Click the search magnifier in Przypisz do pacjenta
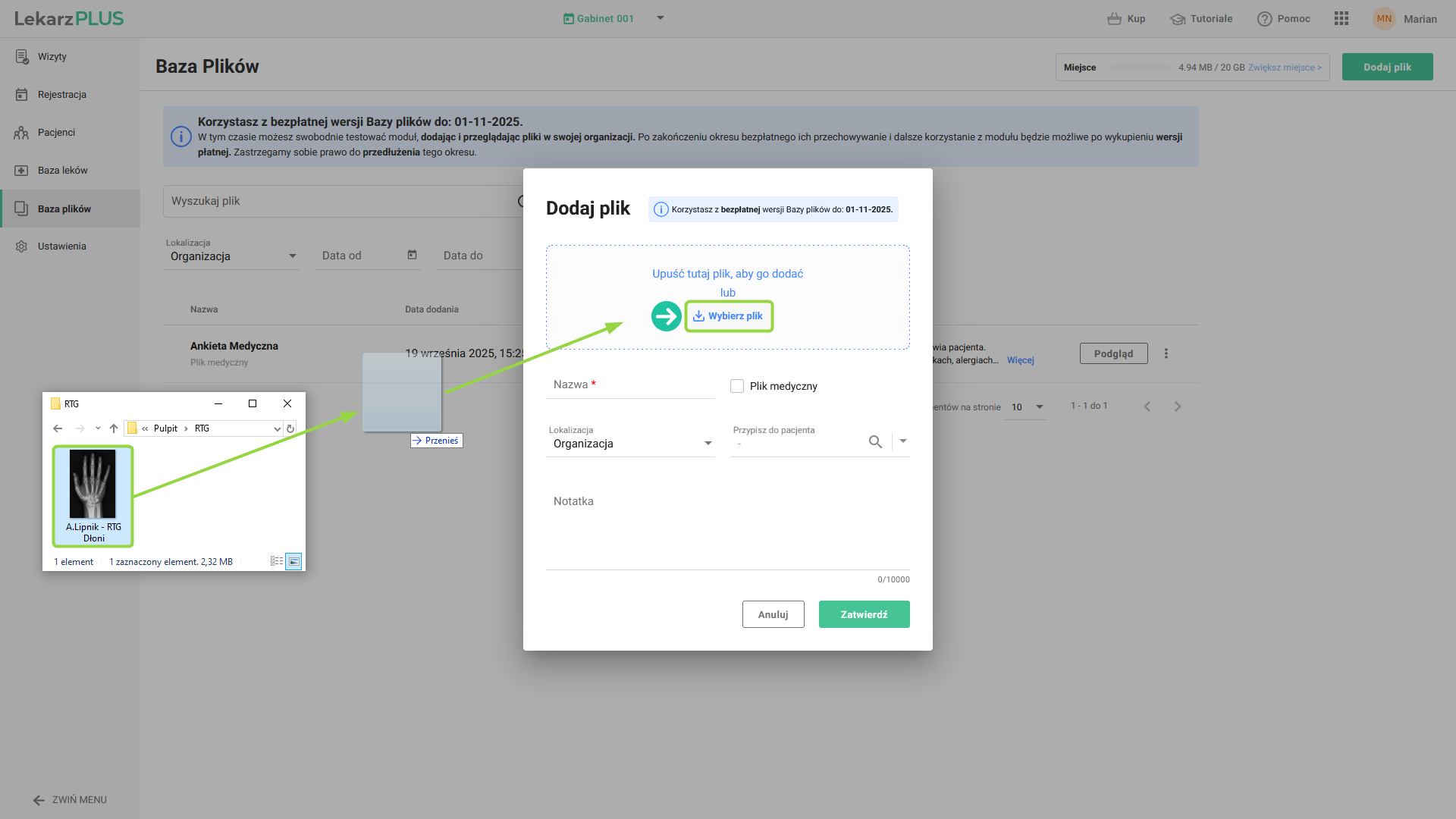This screenshot has width=1456, height=819. 875,441
